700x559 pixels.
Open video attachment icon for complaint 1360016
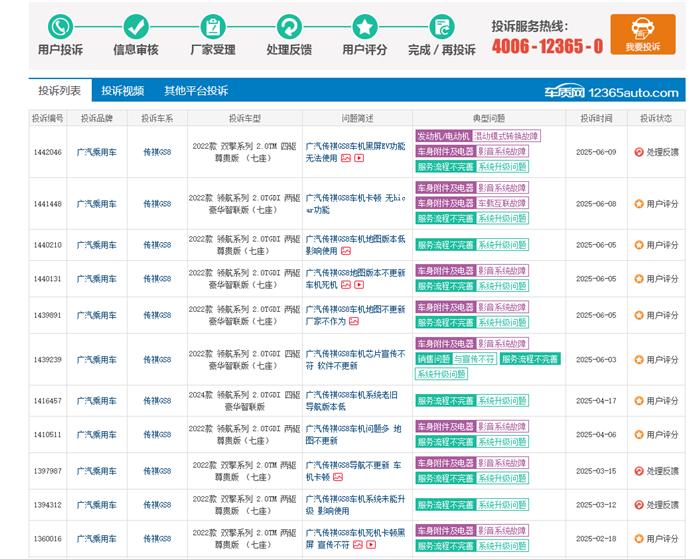(371, 545)
